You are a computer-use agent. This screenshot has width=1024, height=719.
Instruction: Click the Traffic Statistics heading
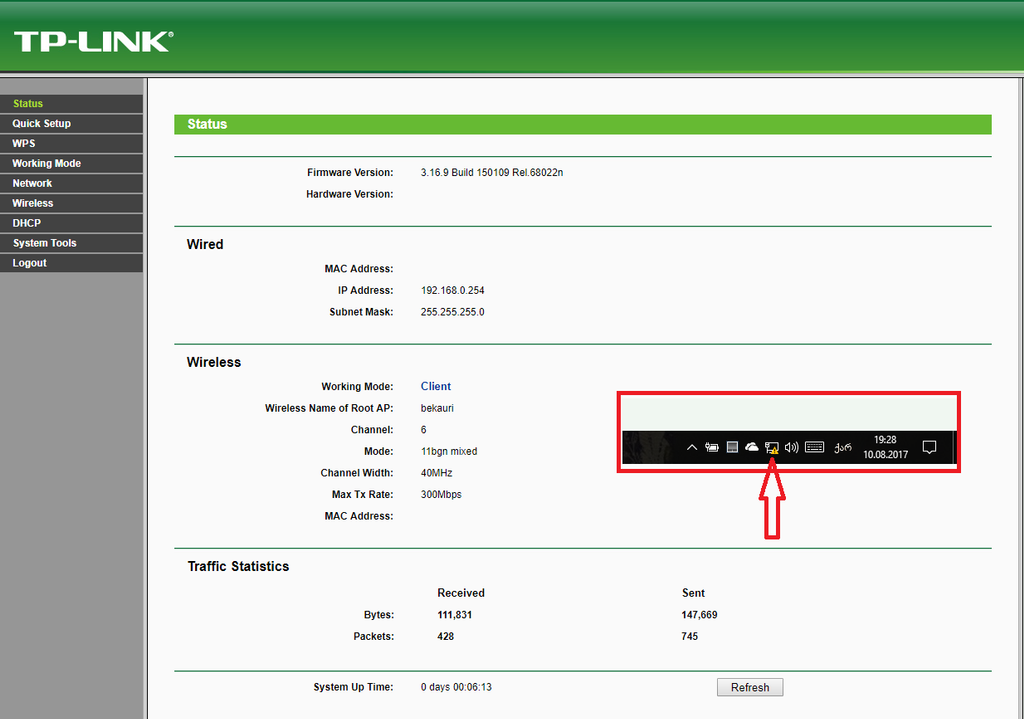coord(238,566)
